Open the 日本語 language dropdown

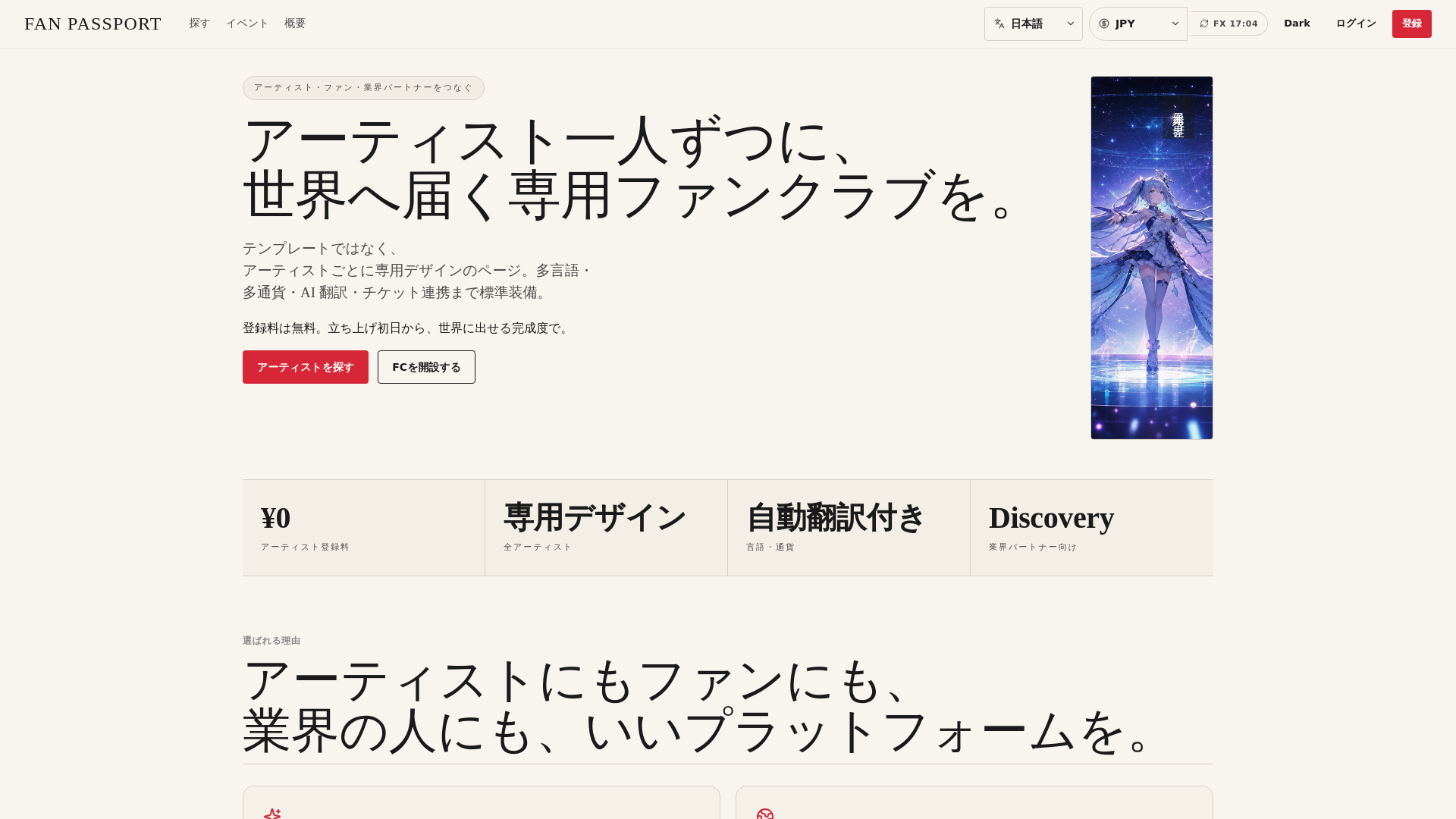1033,24
